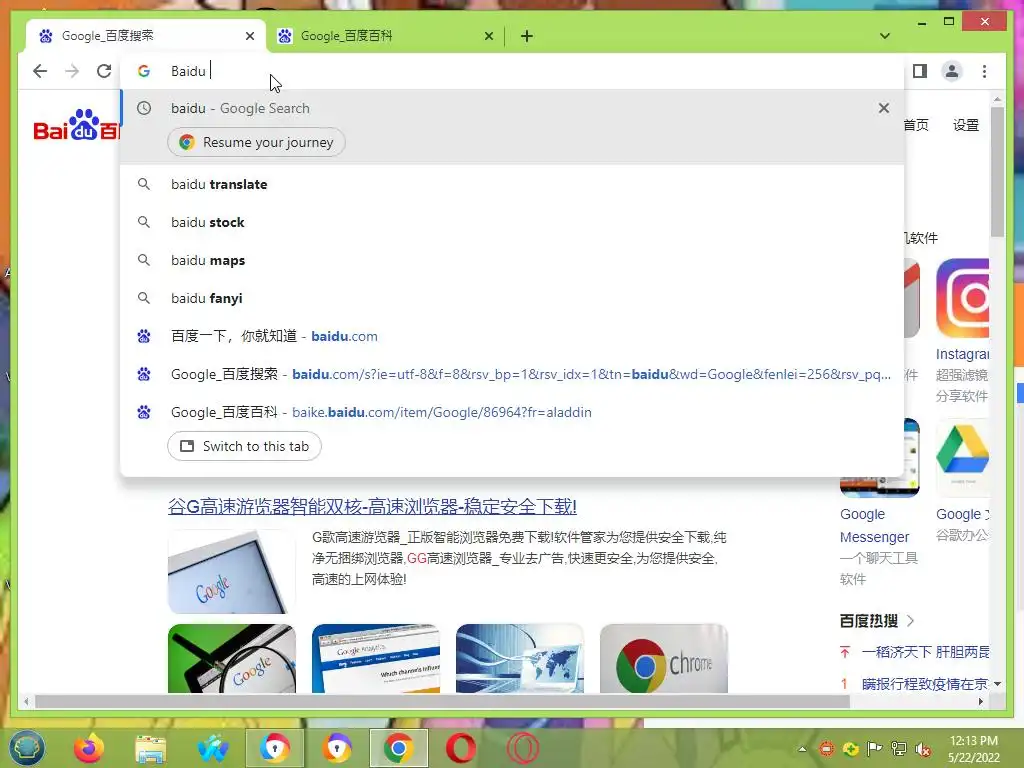Close the Google_百度搜索 tab
The width and height of the screenshot is (1024, 768).
249,36
